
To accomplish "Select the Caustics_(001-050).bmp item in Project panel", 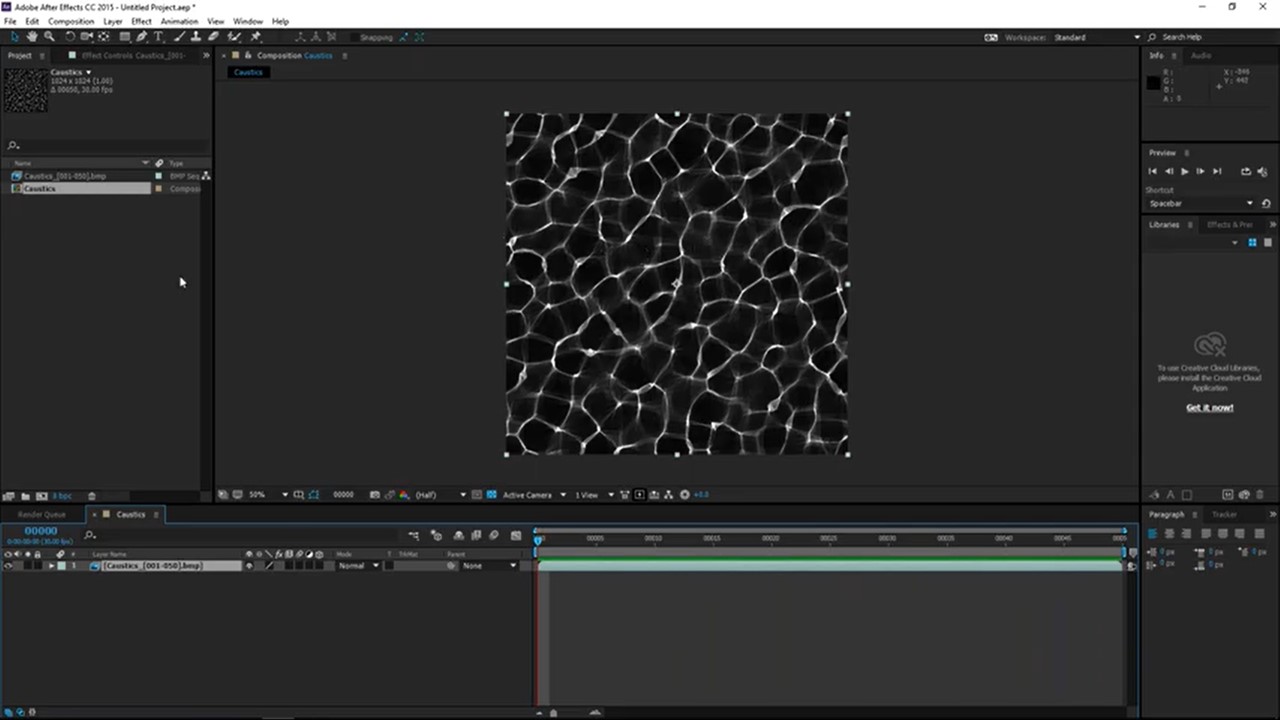I will pyautogui.click(x=65, y=176).
